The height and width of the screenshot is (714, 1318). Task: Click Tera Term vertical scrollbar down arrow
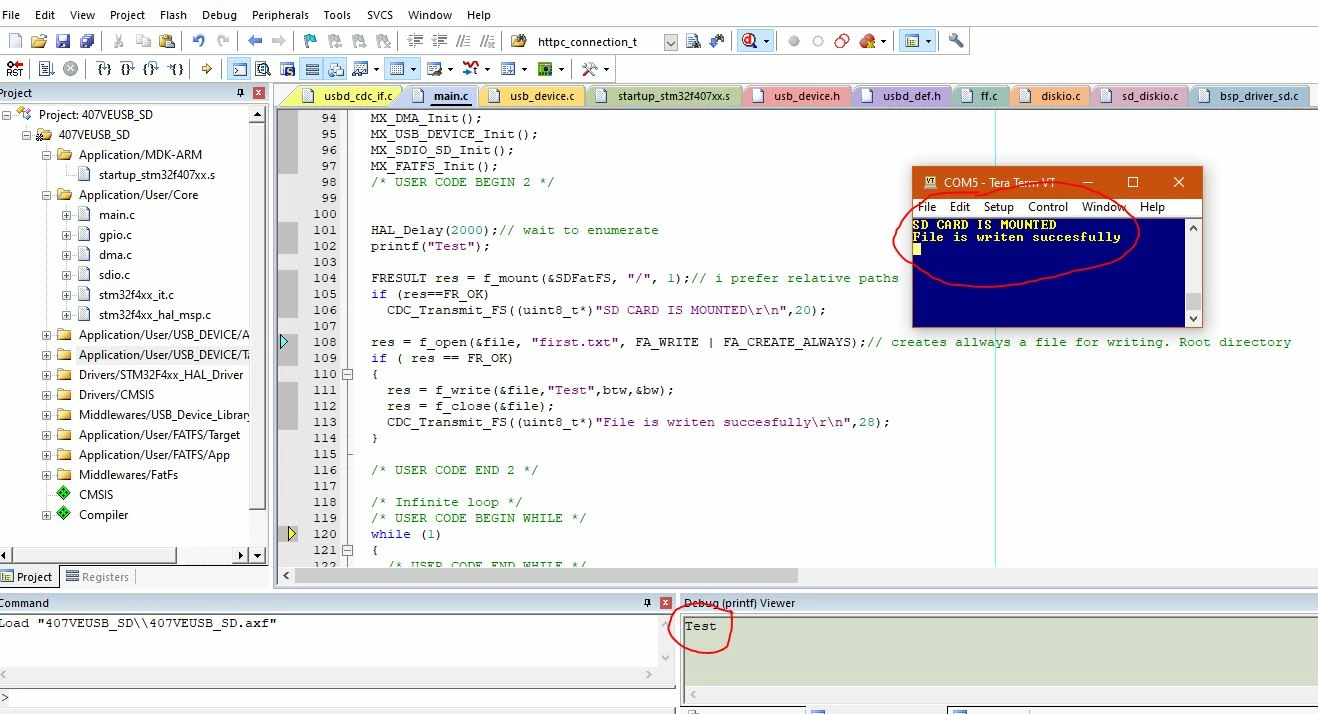tap(1192, 318)
